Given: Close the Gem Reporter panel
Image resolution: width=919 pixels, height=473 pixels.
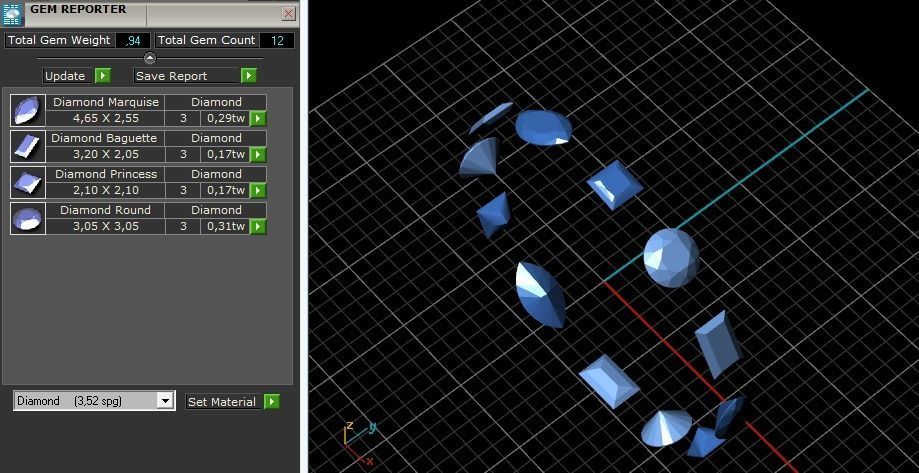Looking at the screenshot, I should (288, 13).
